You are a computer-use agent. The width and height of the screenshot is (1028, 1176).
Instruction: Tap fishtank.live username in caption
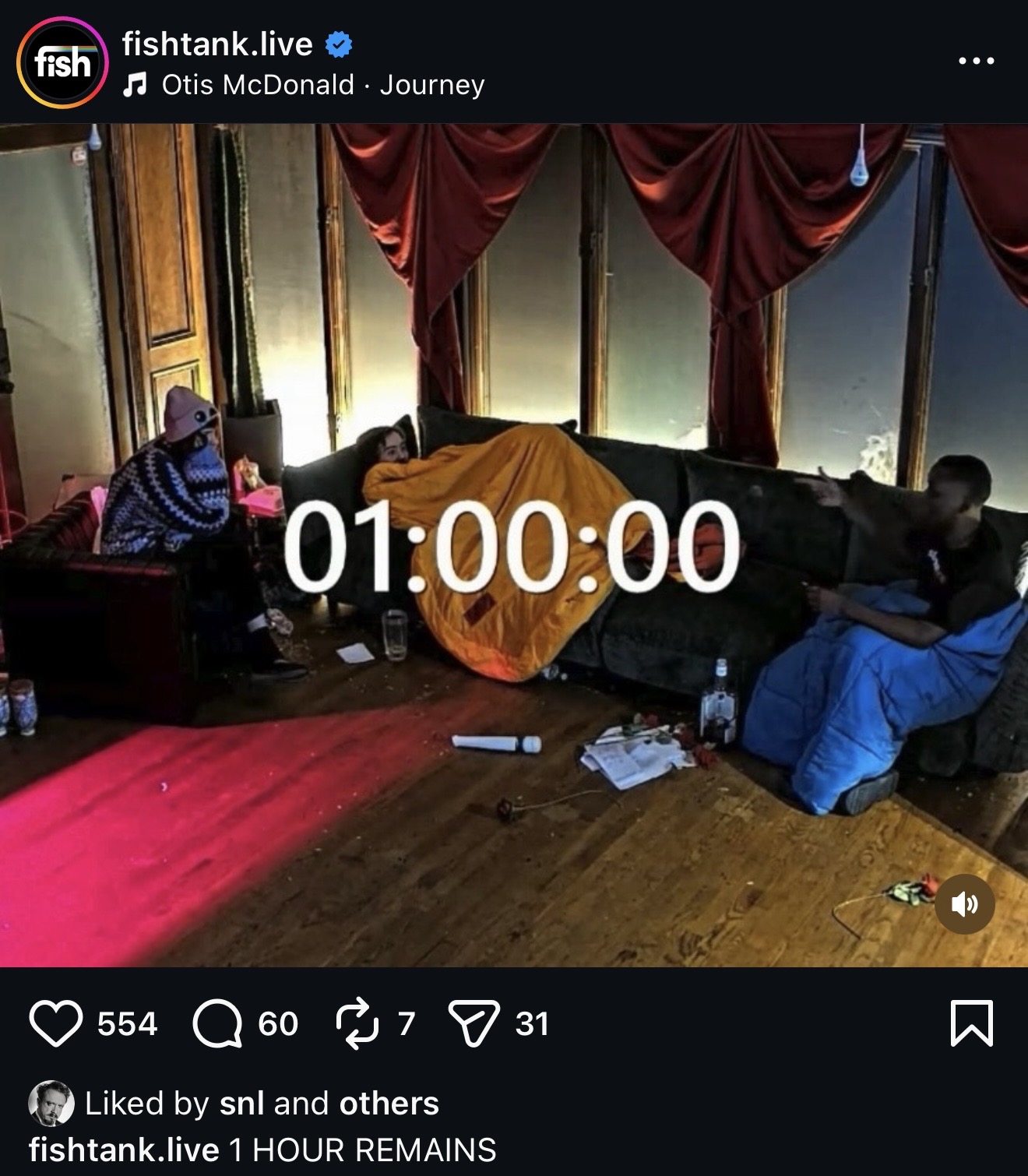(x=125, y=1150)
